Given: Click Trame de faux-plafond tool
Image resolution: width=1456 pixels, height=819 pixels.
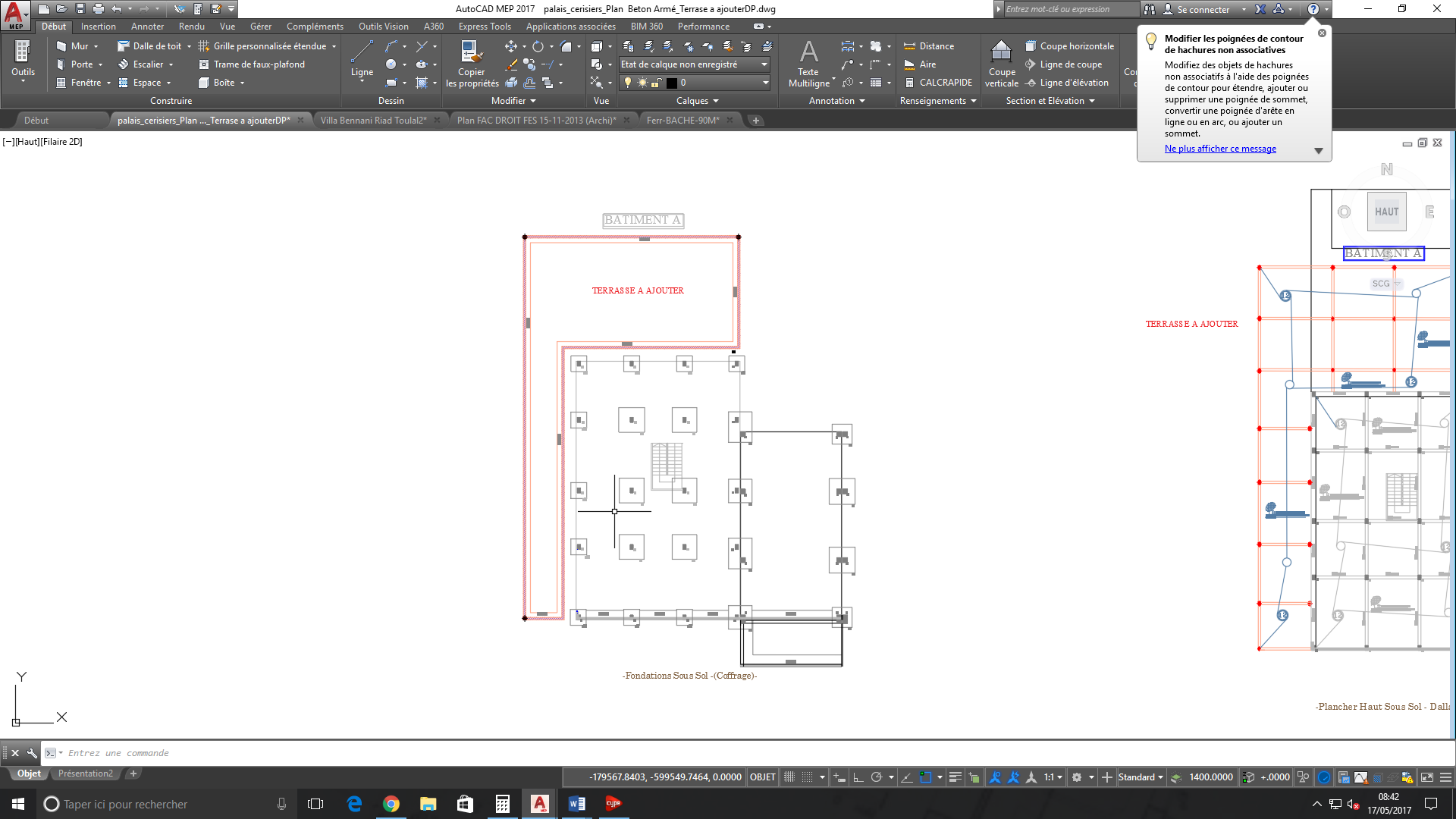Looking at the screenshot, I should pos(252,64).
